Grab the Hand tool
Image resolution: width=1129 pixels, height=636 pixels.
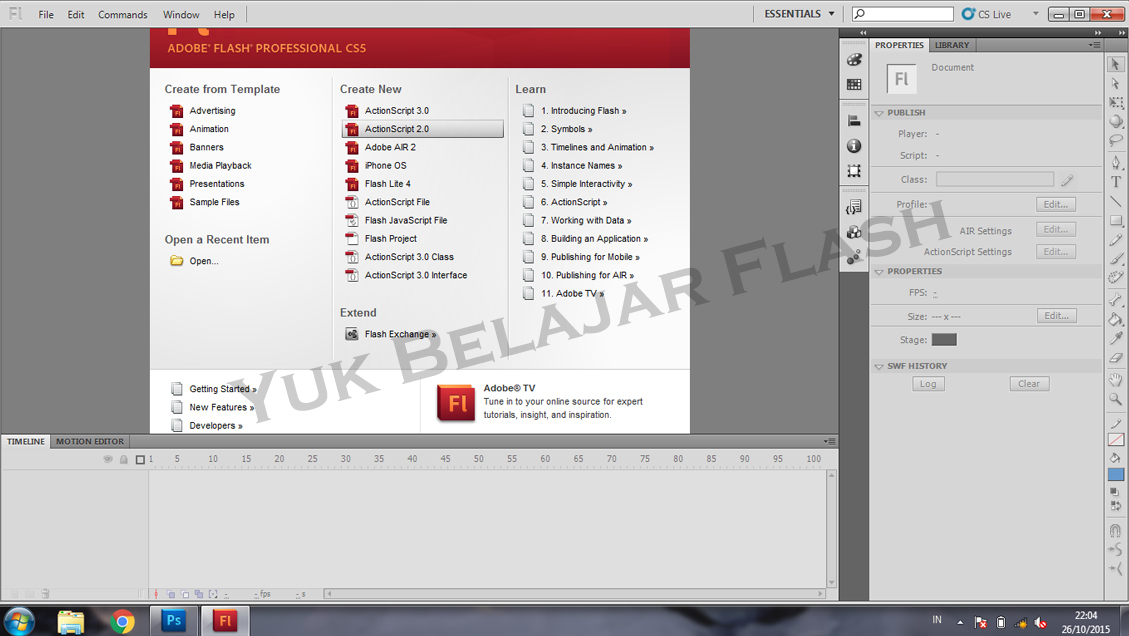[1116, 380]
